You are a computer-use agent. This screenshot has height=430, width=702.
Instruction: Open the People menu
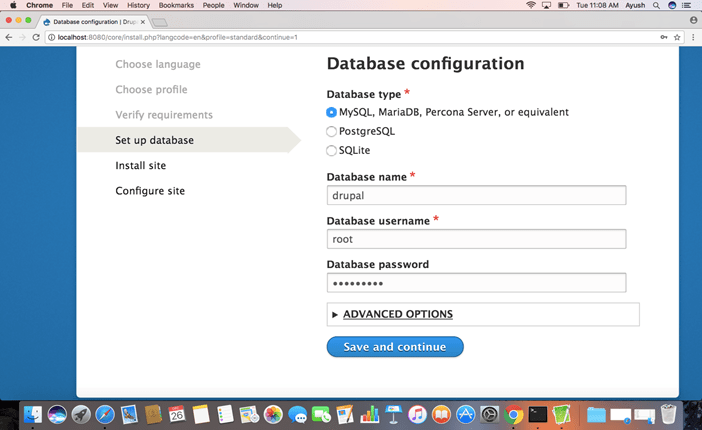pyautogui.click(x=214, y=5)
